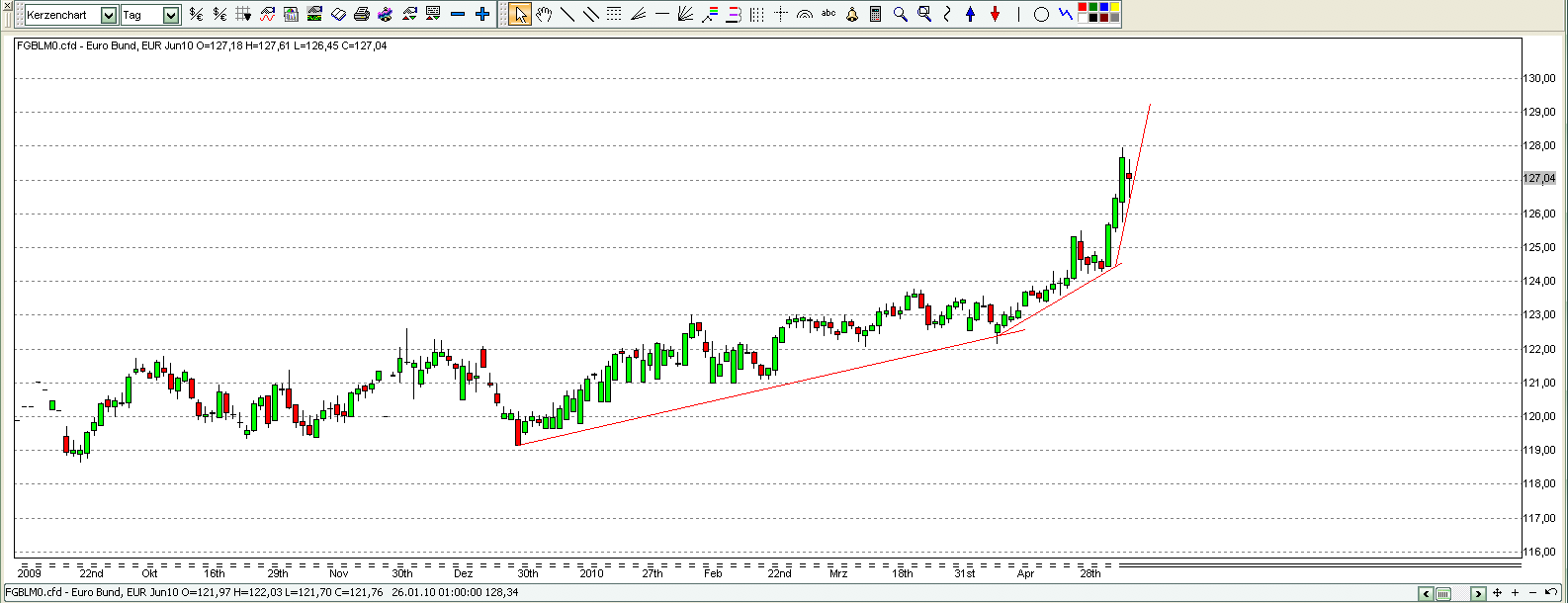Click the keyboard with arrows icon
The height and width of the screenshot is (603, 1568).
click(432, 14)
